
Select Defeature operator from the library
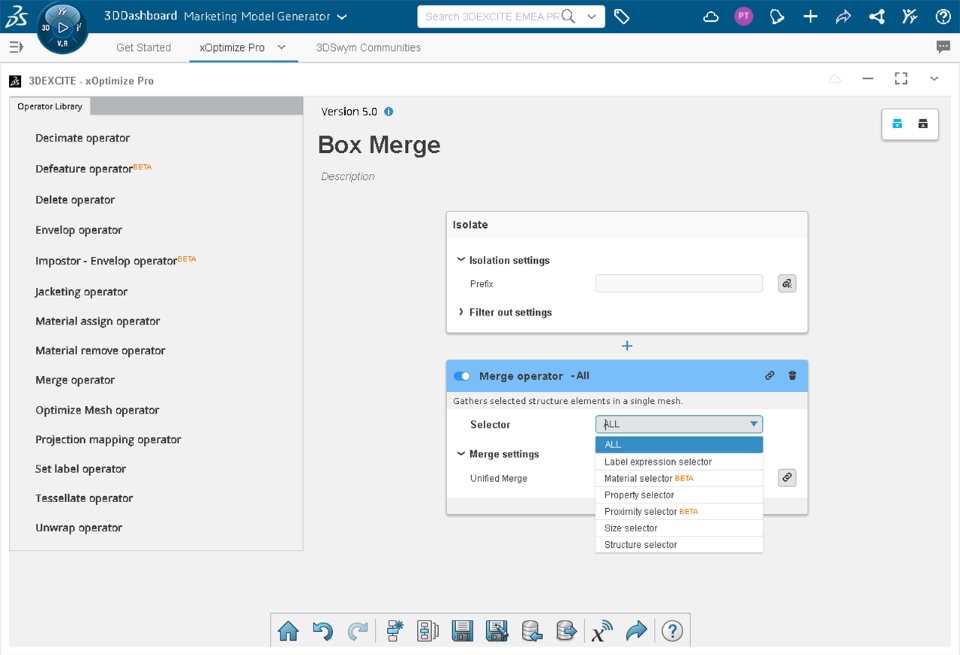pos(93,168)
